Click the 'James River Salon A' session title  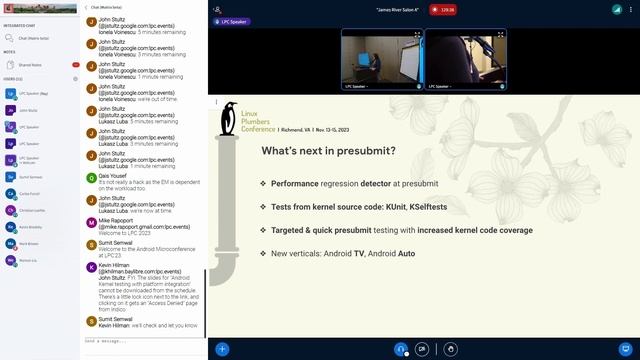(x=398, y=10)
